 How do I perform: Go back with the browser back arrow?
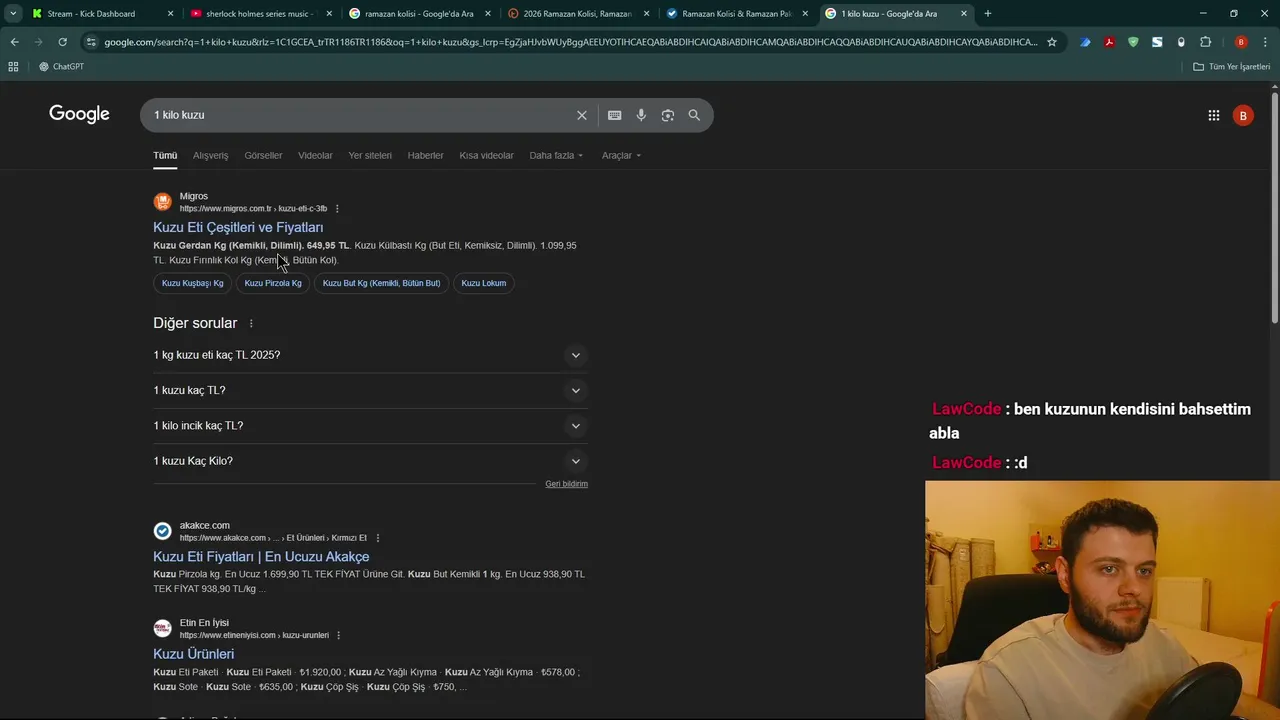pyautogui.click(x=14, y=42)
